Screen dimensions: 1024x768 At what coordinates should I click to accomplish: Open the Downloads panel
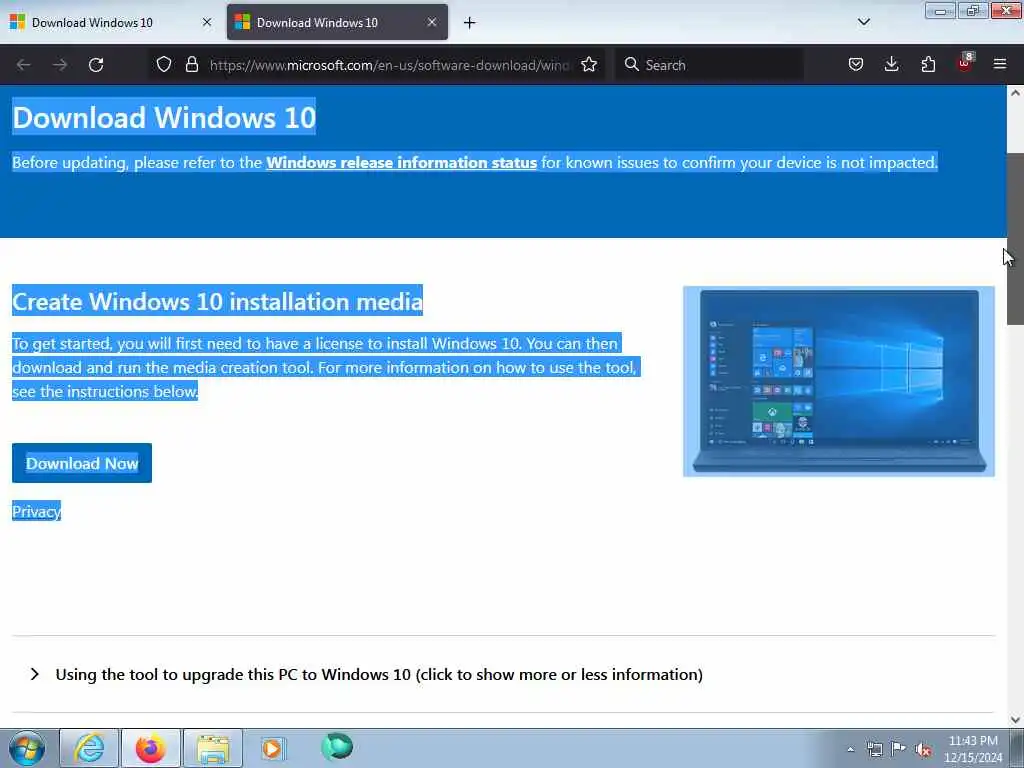891,64
